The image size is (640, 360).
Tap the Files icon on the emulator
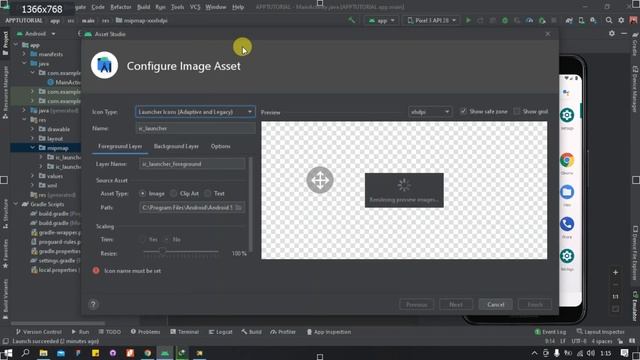coord(567,192)
